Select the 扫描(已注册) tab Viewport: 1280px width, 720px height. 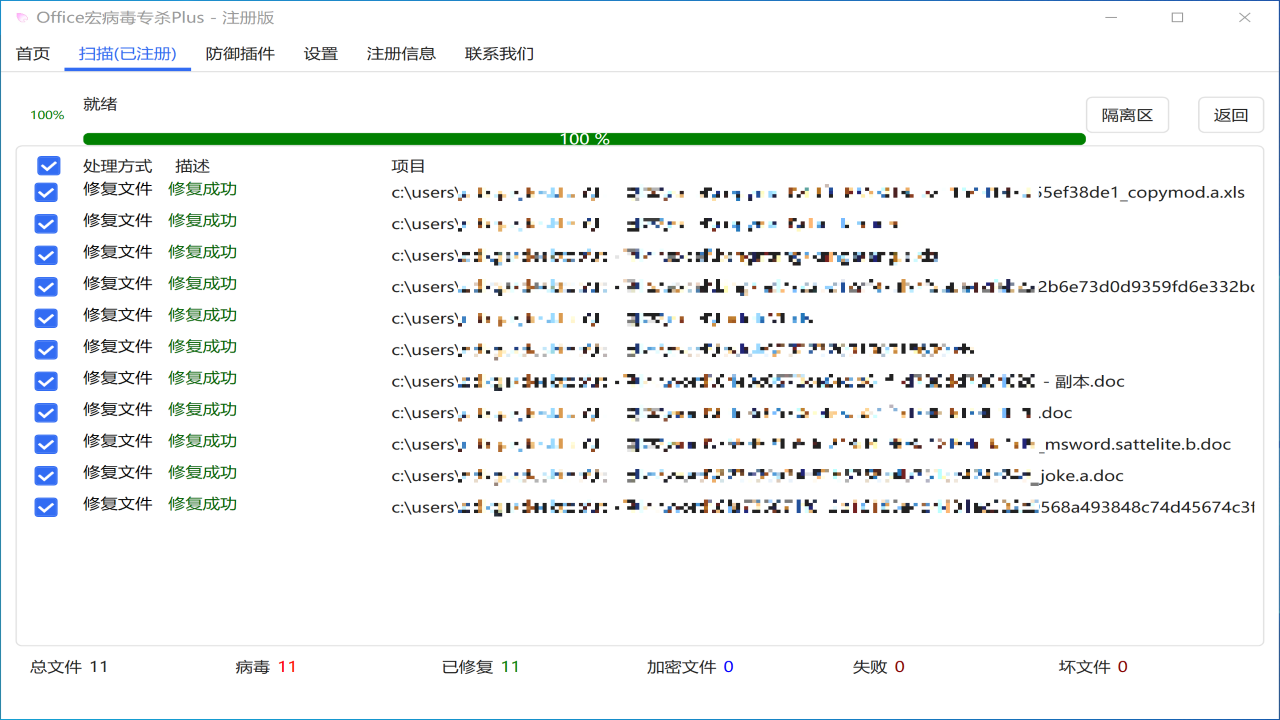click(x=127, y=53)
